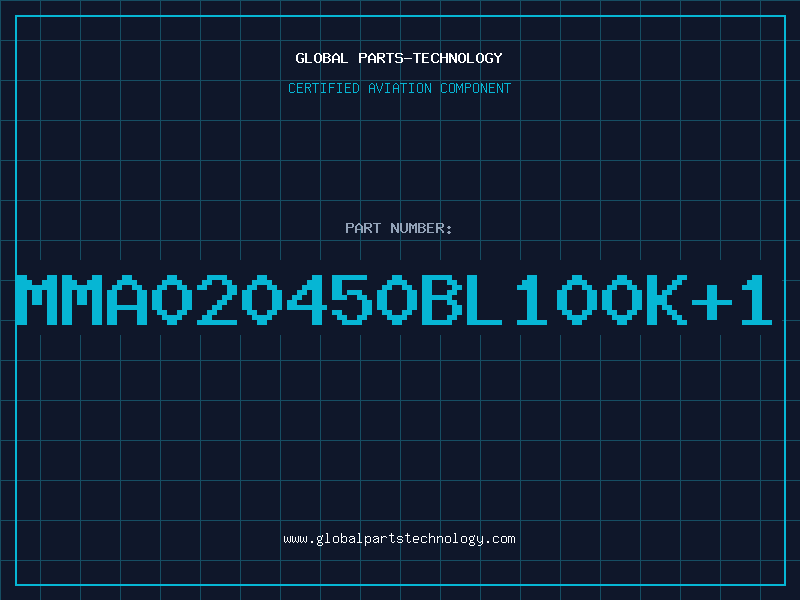
Task: Click the plus sign in the part number
Action: point(712,301)
